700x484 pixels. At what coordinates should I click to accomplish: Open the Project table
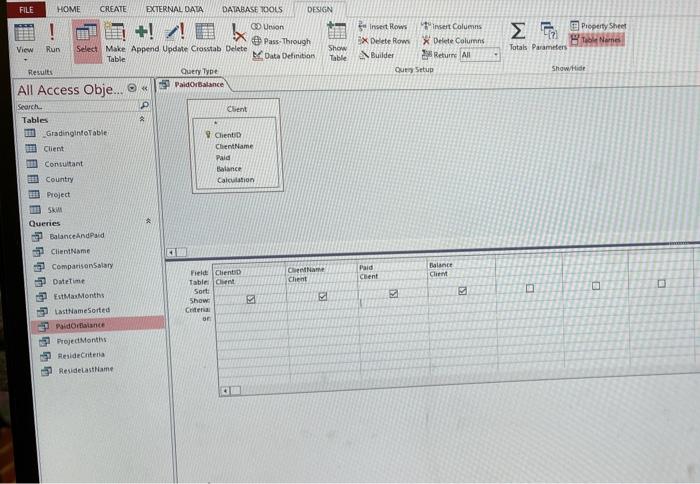(x=50, y=194)
